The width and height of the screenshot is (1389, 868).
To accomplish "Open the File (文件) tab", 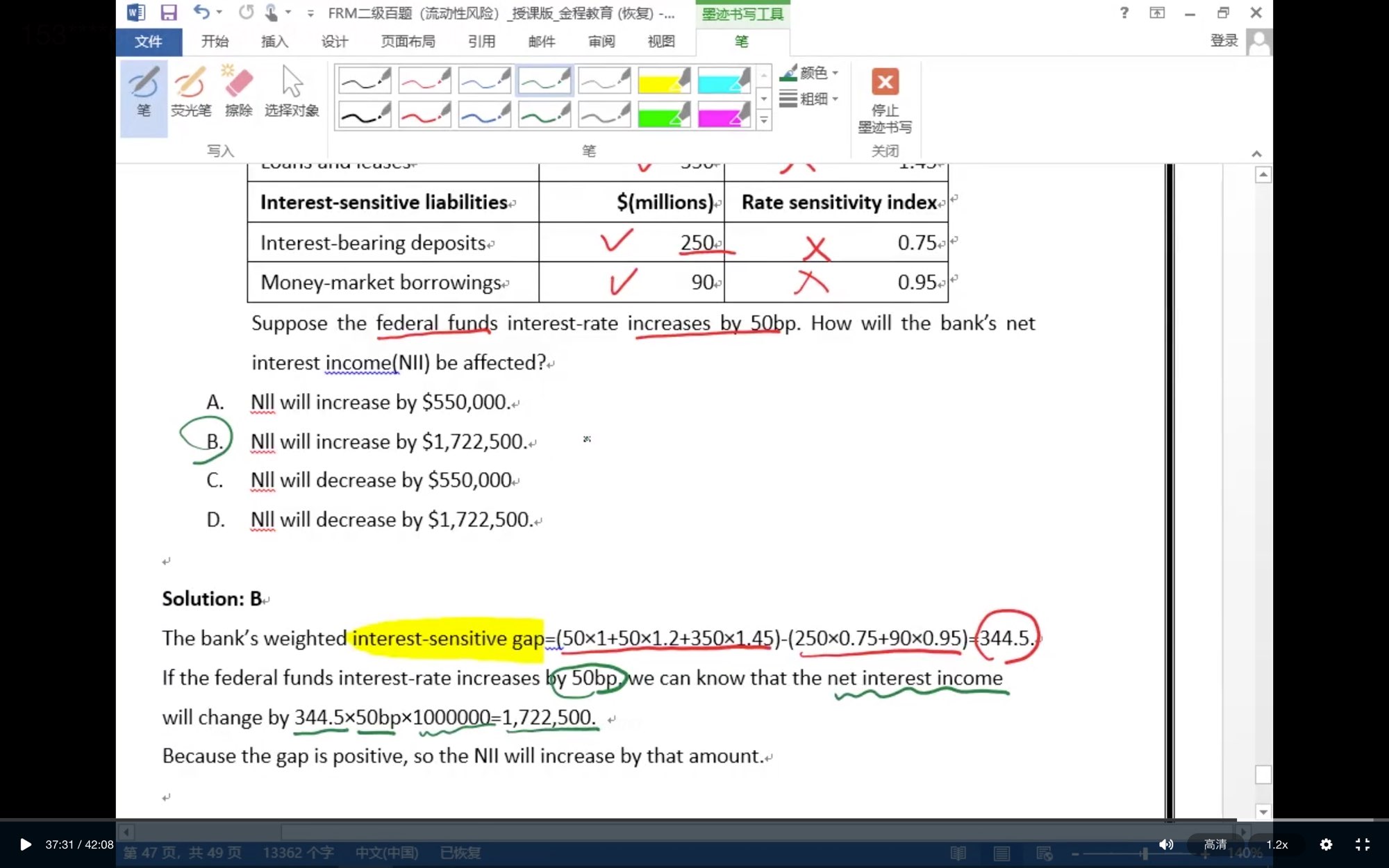I will (x=149, y=42).
